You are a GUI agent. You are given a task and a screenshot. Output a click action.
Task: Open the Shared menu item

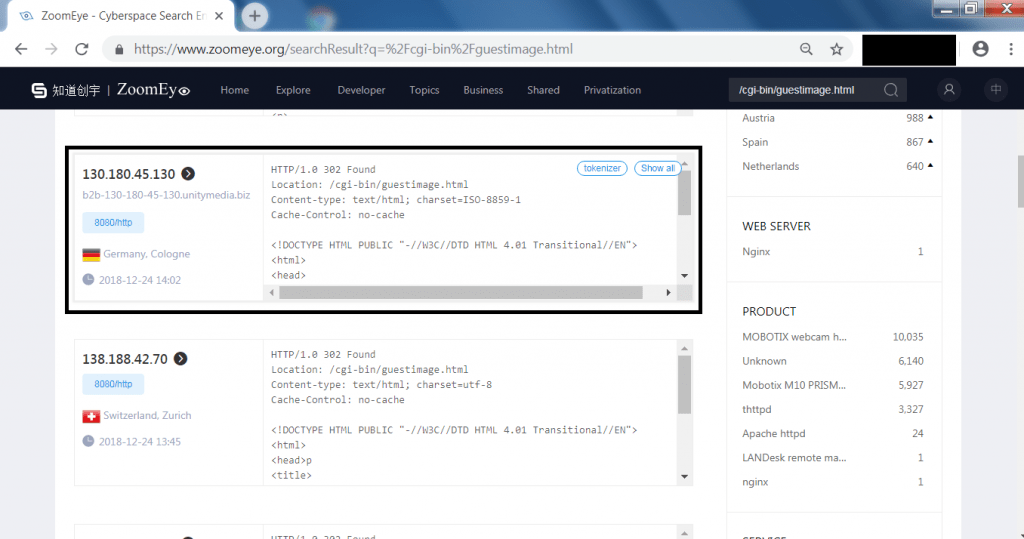tap(543, 90)
